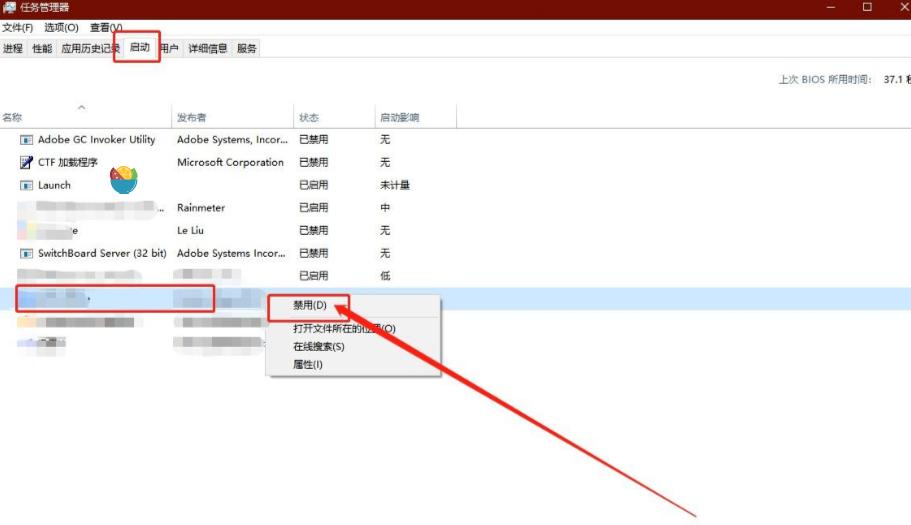The width and height of the screenshot is (911, 525).
Task: Open the 详细信息 tab
Action: tap(207, 48)
